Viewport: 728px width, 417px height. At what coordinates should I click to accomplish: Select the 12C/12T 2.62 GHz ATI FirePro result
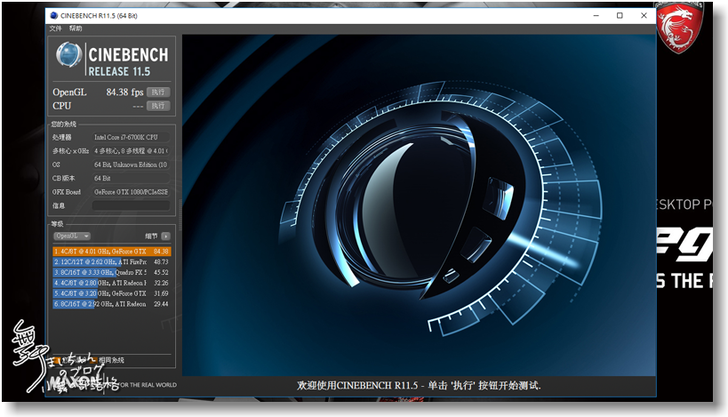pos(111,261)
